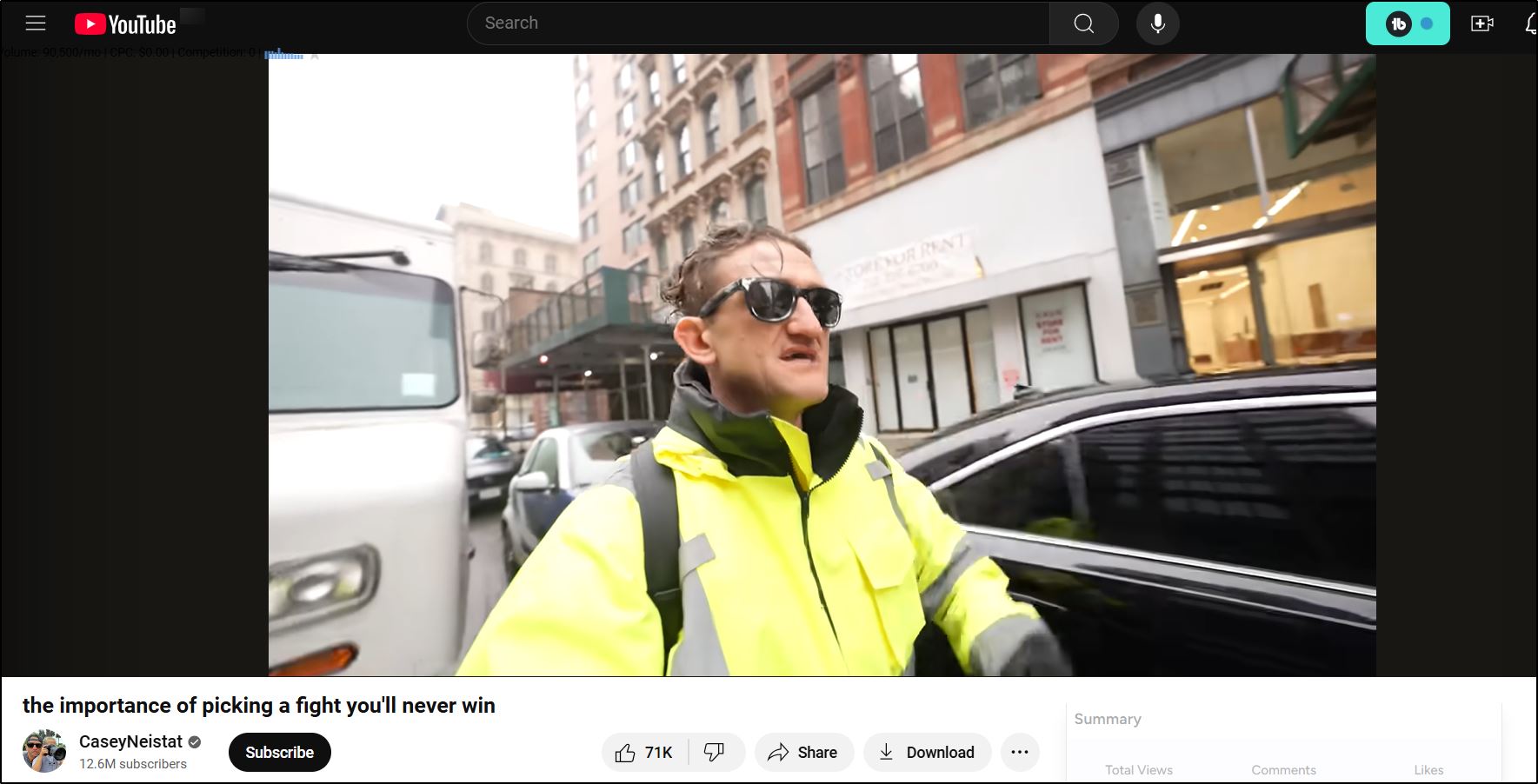Click the video player to pause
Viewport: 1538px width, 784px height.
[822, 365]
